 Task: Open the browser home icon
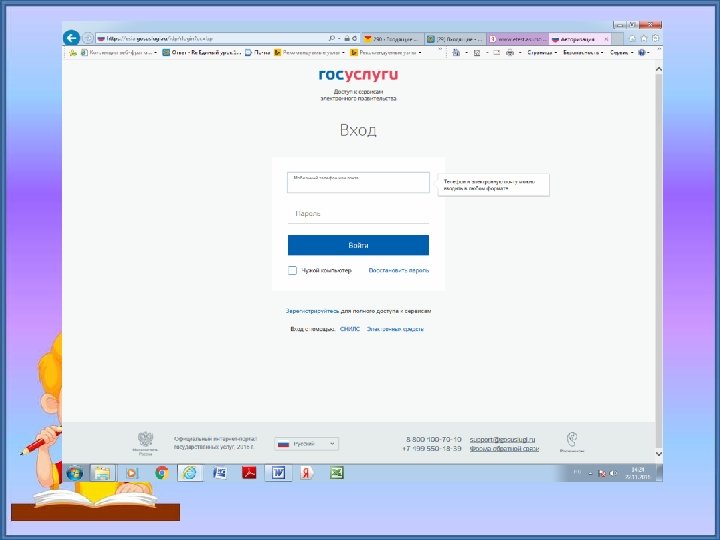(632, 39)
